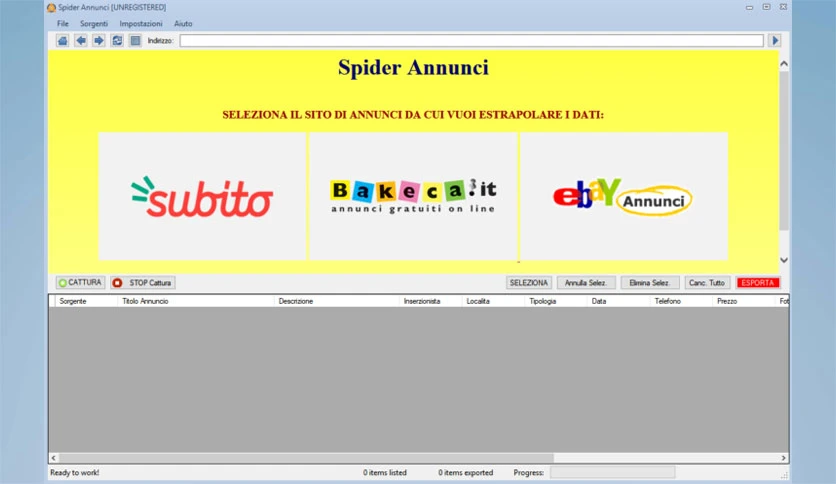This screenshot has width=836, height=484.
Task: Click the browser pane scroll up arrow
Action: pos(784,63)
